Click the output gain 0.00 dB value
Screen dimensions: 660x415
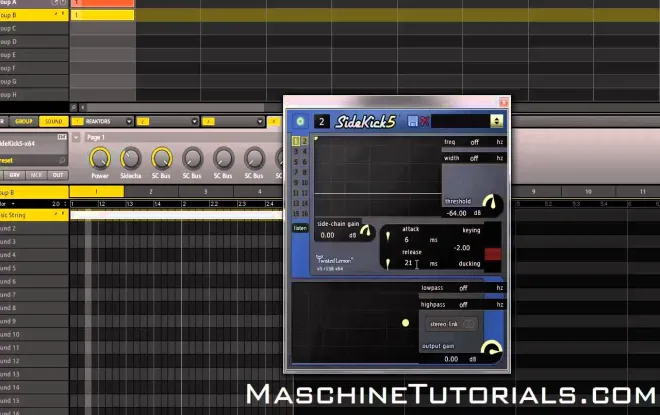451,359
